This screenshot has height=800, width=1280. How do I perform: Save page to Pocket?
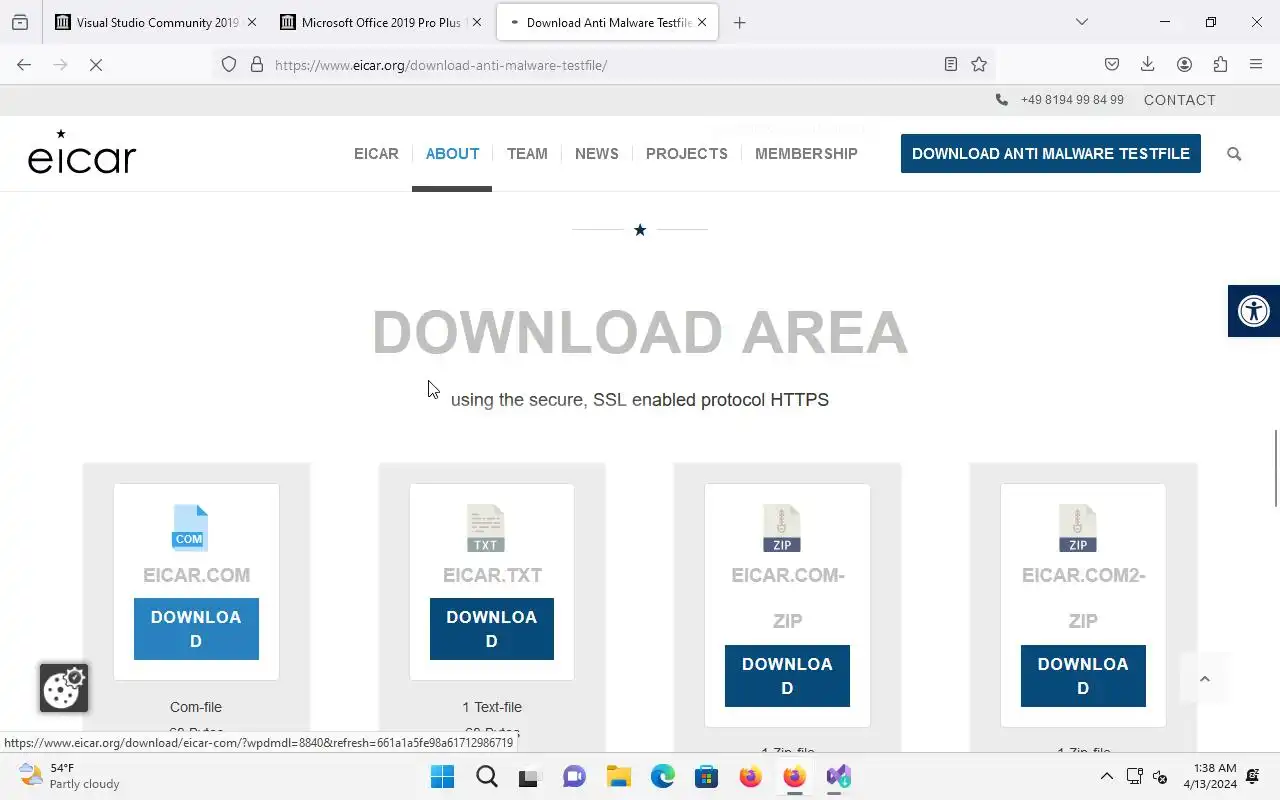coord(1112,65)
